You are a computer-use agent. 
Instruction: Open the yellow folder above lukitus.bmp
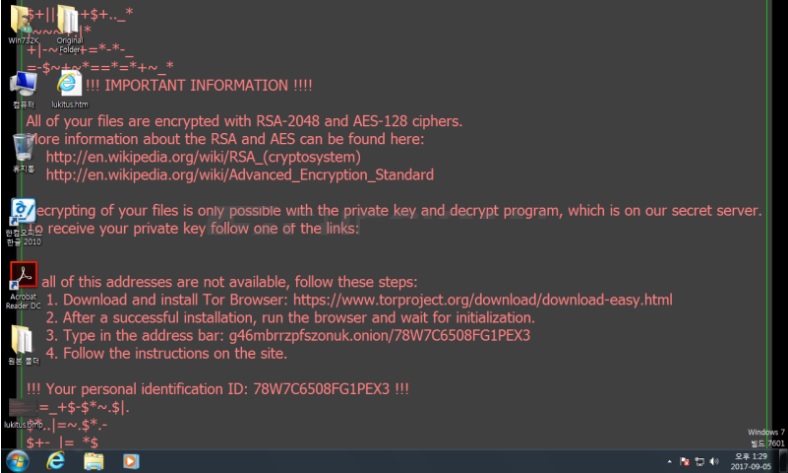23,344
